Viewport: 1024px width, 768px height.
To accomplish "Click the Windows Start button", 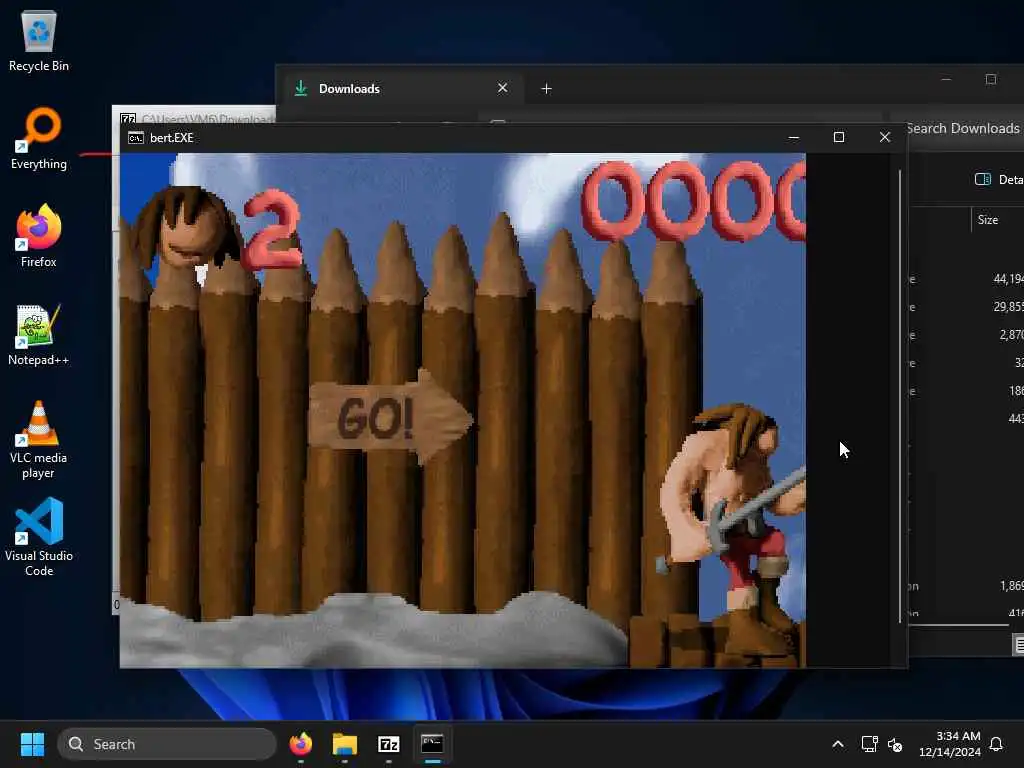I will (32, 744).
